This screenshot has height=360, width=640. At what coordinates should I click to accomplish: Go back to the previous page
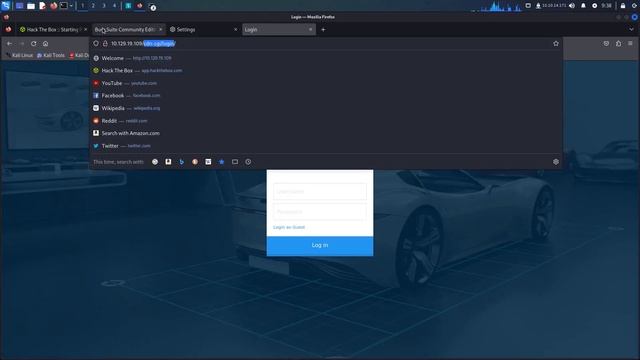(x=9, y=43)
